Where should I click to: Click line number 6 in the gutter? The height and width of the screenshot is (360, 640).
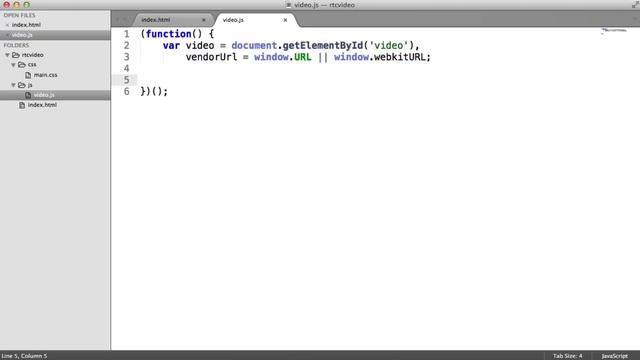coord(127,91)
